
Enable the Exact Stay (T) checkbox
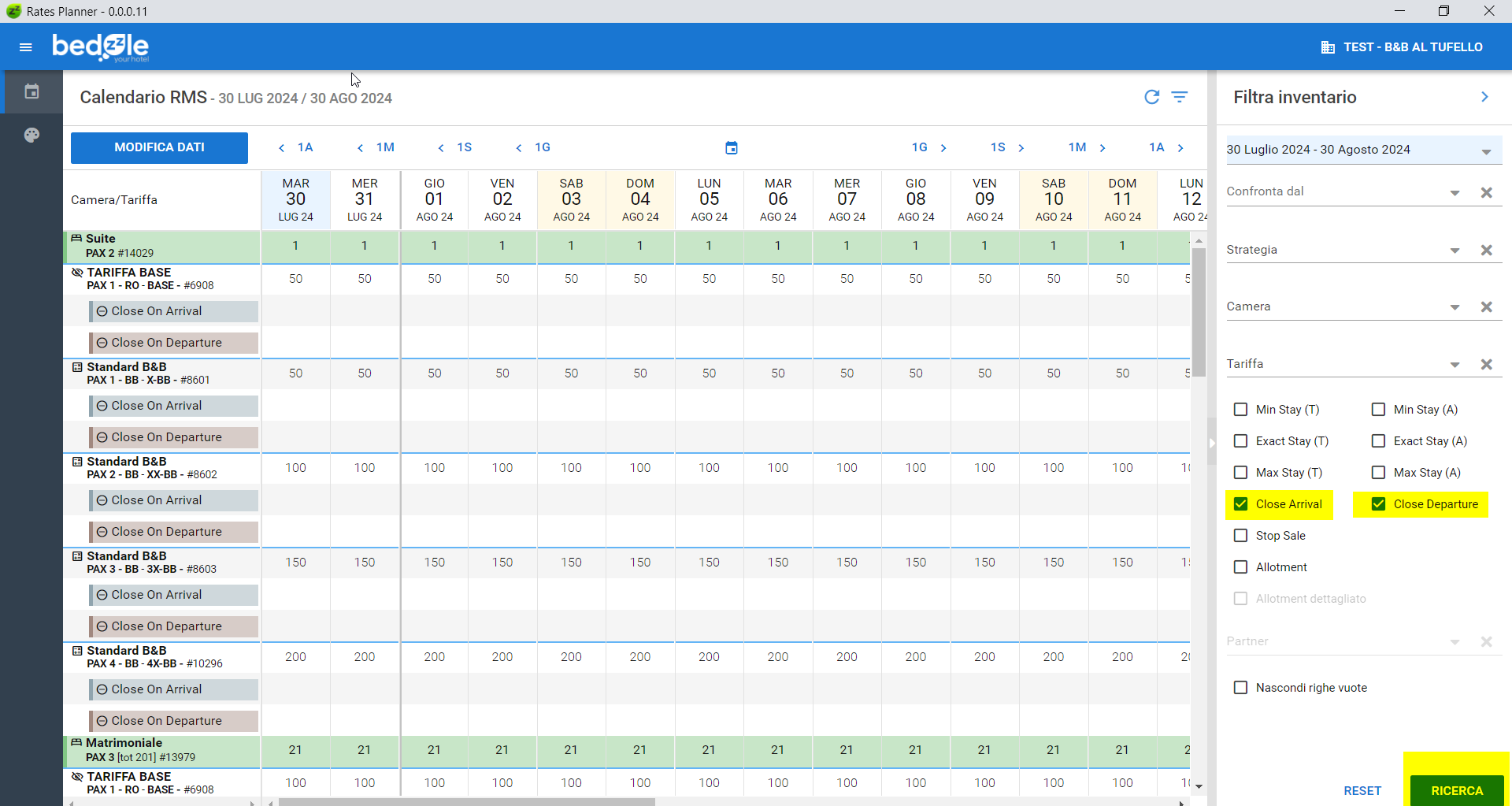point(1240,441)
